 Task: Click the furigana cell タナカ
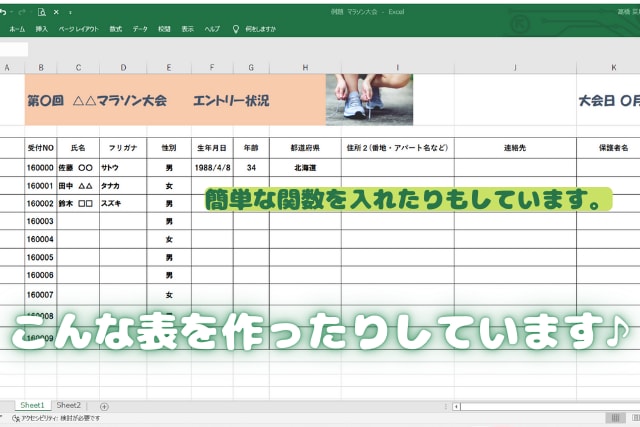(123, 186)
